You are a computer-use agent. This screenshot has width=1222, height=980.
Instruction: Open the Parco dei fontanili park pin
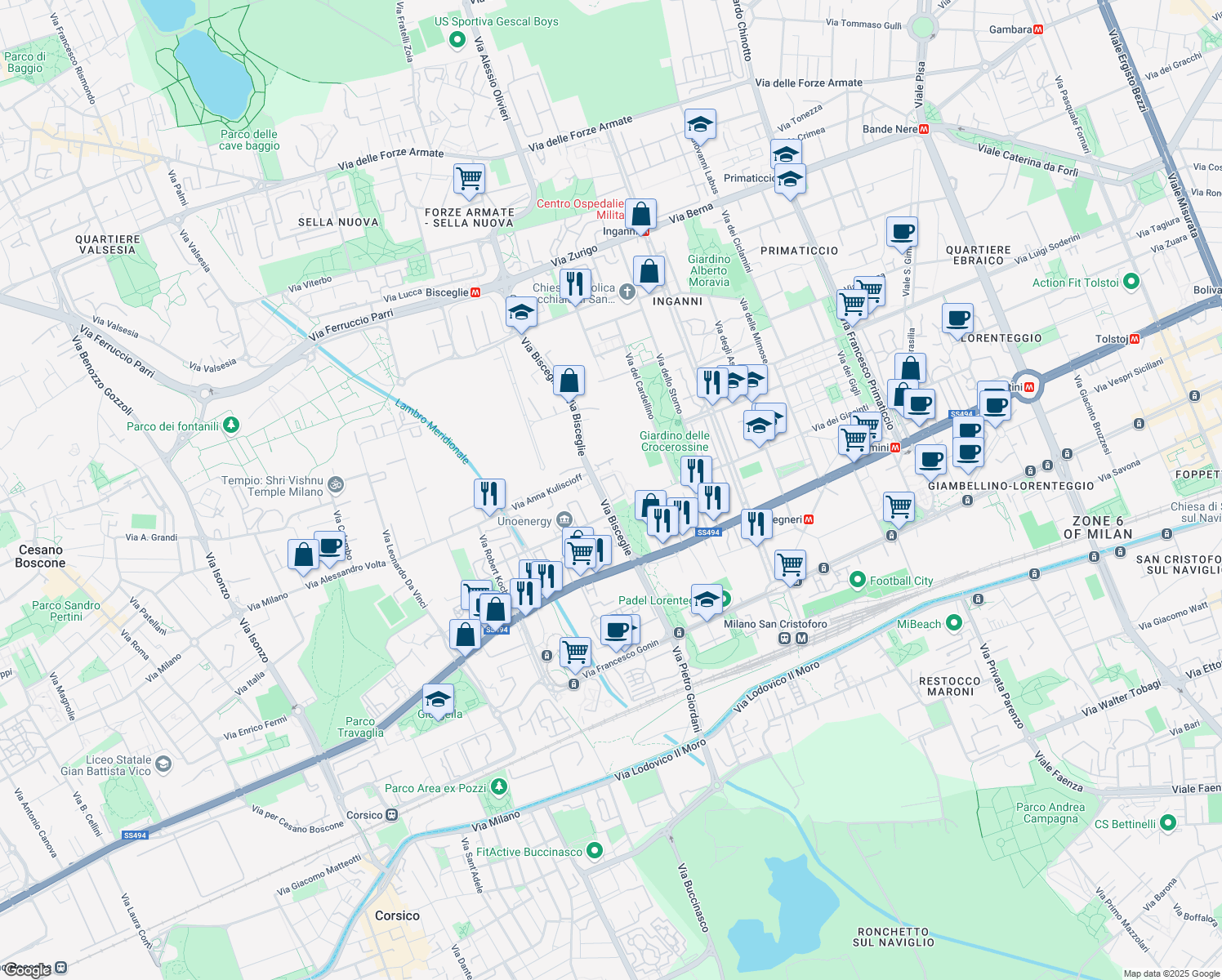(x=230, y=424)
